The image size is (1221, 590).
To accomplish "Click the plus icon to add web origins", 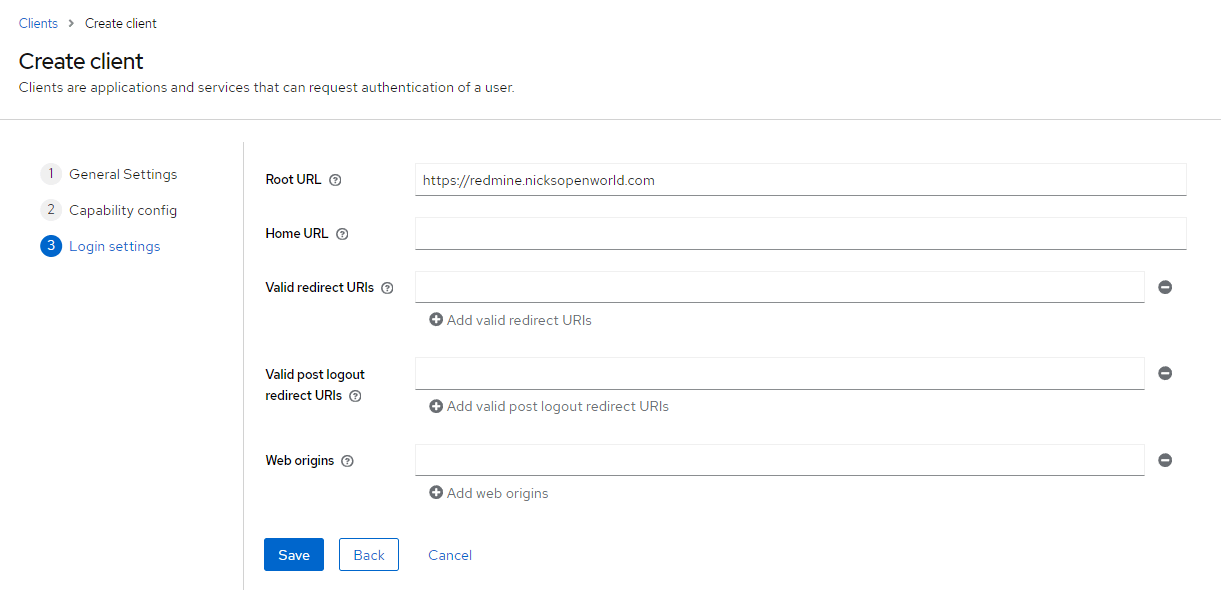I will (436, 492).
